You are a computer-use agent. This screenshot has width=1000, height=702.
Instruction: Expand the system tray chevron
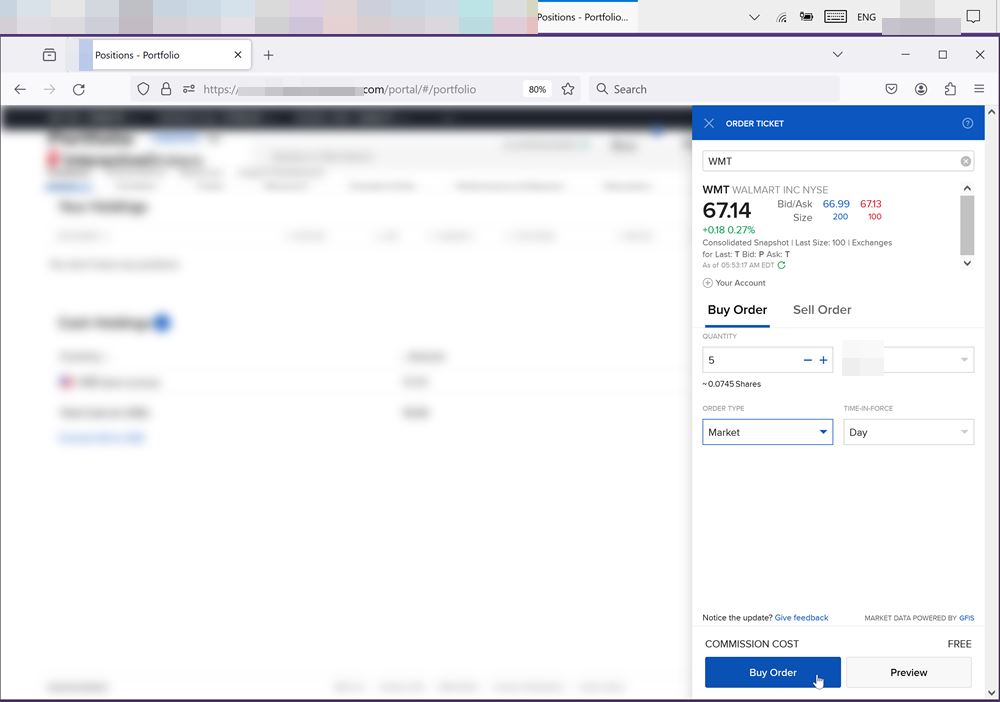[x=754, y=17]
